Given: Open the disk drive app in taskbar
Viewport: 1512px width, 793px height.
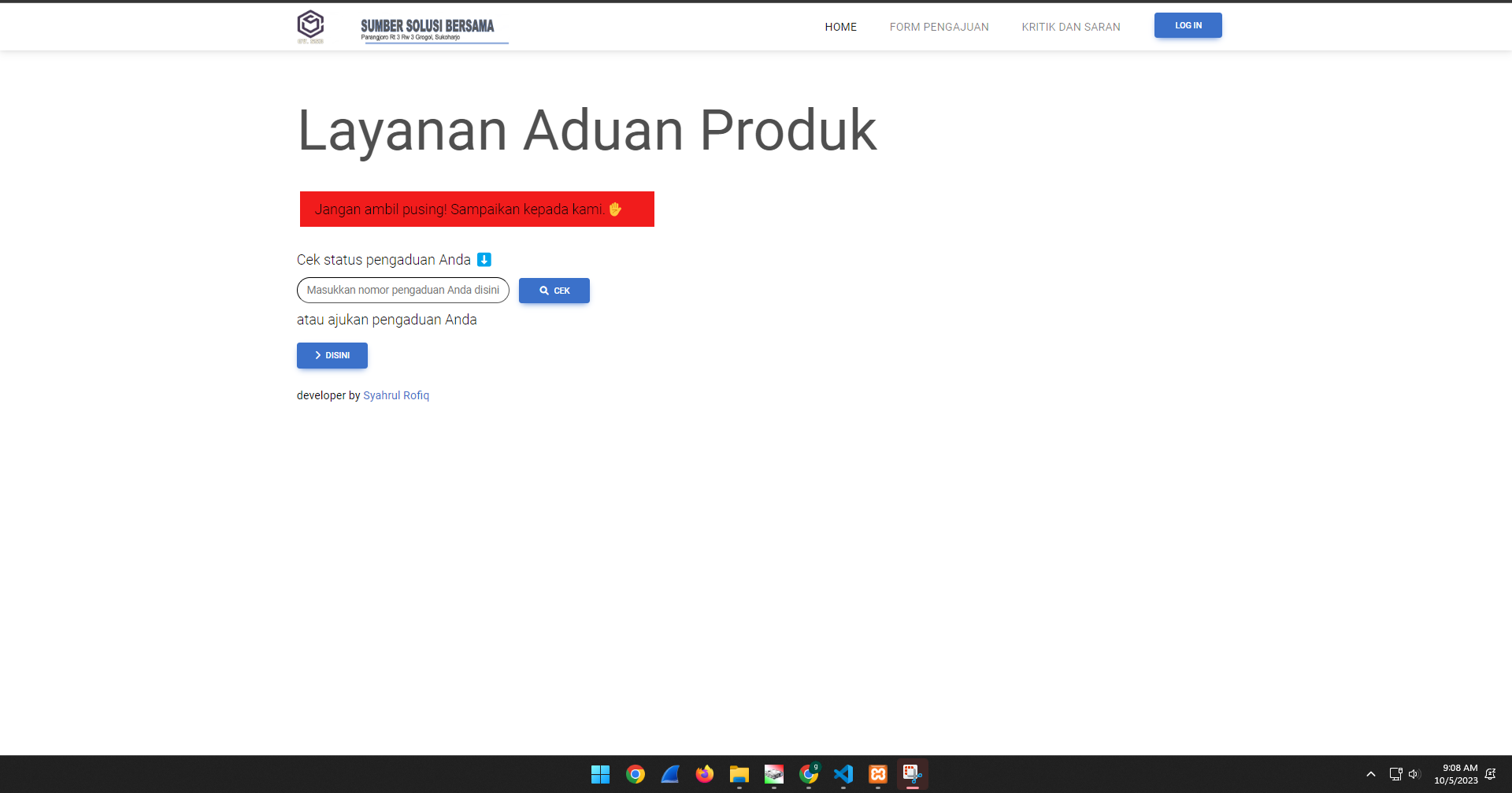Looking at the screenshot, I should click(x=773, y=774).
